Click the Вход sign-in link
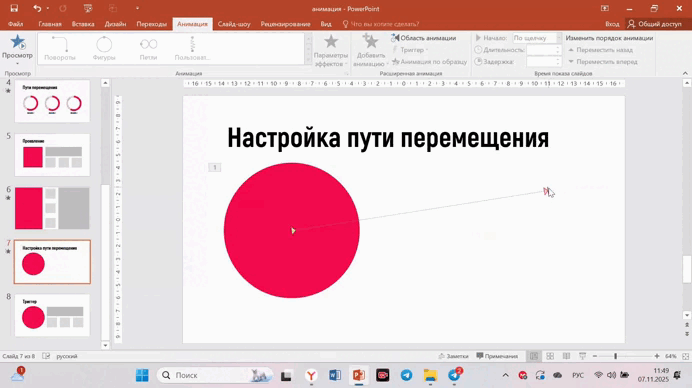This screenshot has height=388, width=692. (612, 24)
